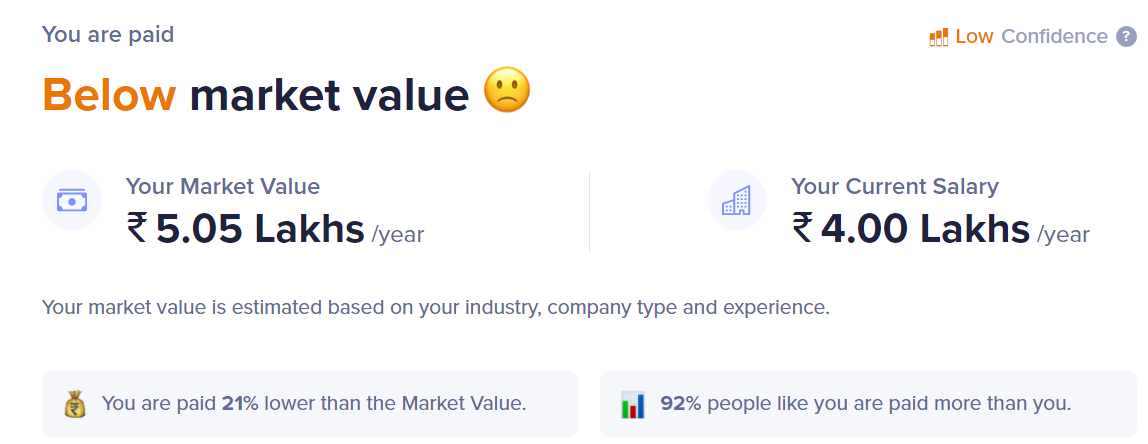
Task: Open the "21% lower than Market Value" card
Action: point(310,404)
